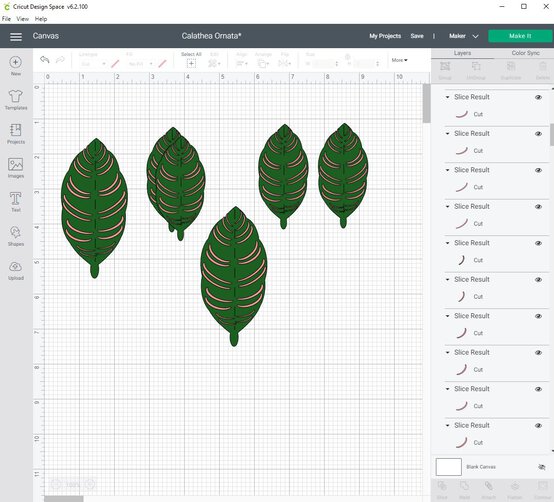Create a New project from sidebar
The width and height of the screenshot is (554, 502).
coord(16,66)
